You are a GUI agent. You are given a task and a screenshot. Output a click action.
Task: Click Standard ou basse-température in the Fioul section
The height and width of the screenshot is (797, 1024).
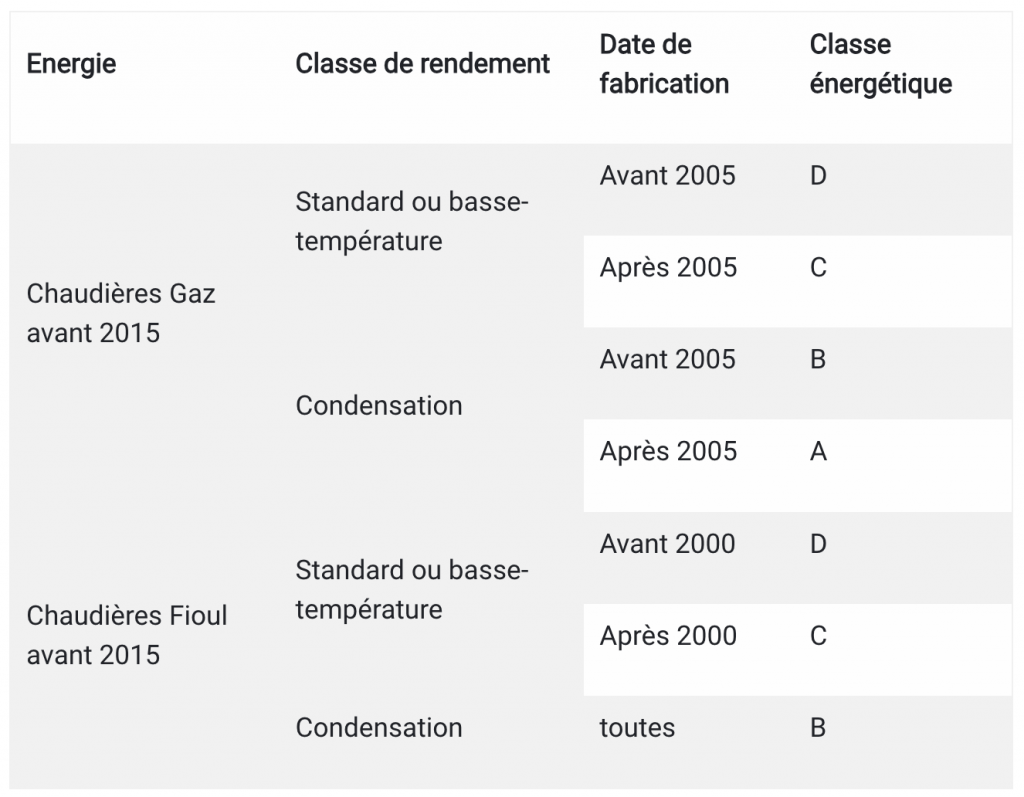[x=411, y=589]
